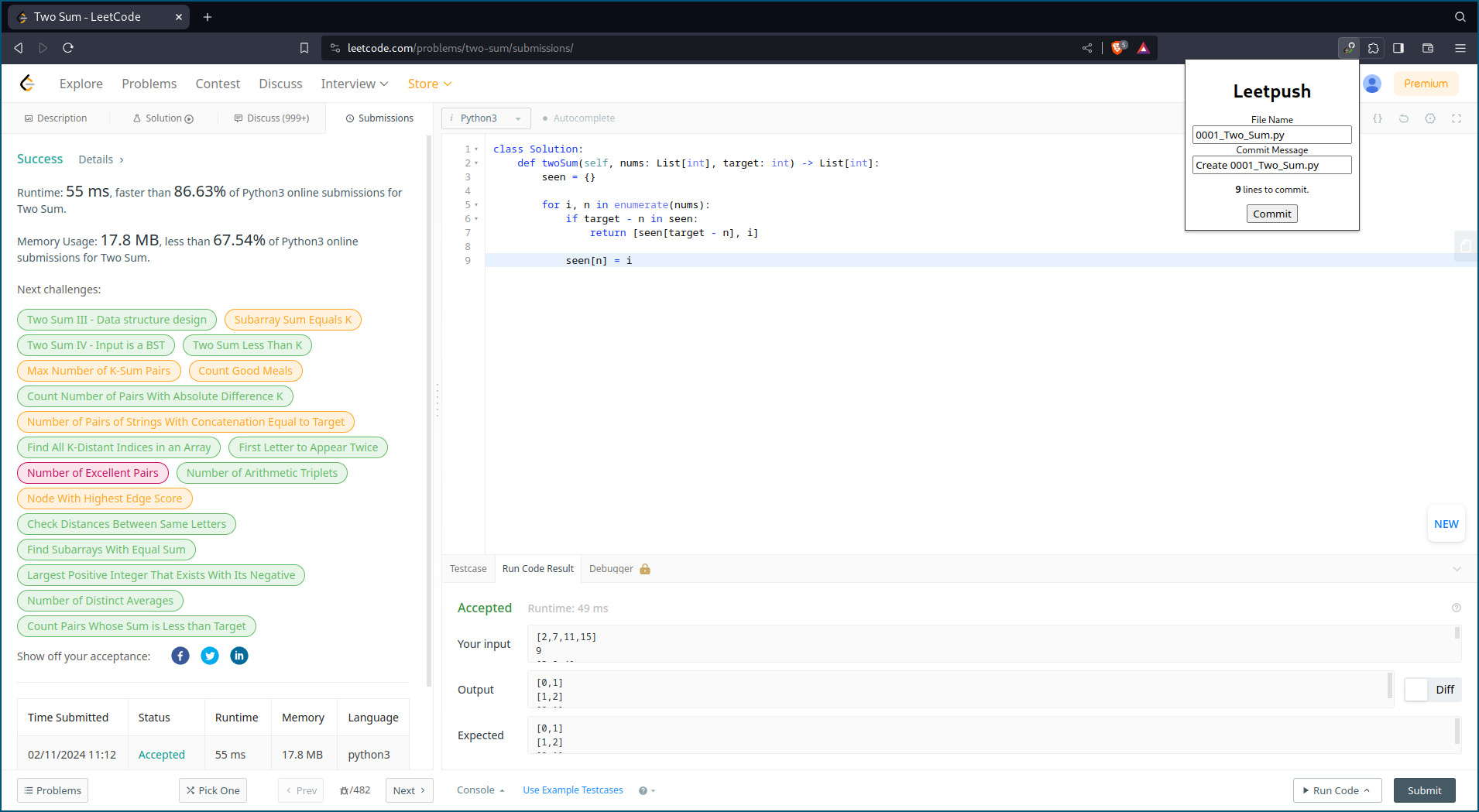Expand the Console panel
Screen dimensions: 1479x812
click(481, 790)
